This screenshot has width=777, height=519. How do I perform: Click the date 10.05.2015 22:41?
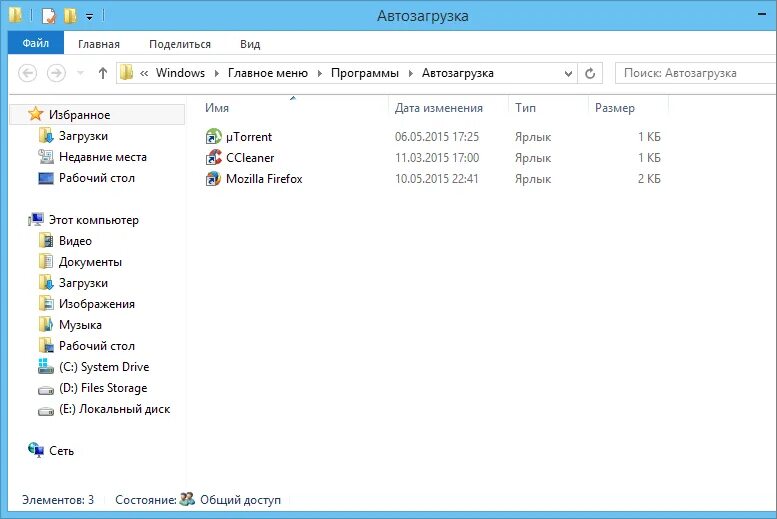tap(437, 178)
